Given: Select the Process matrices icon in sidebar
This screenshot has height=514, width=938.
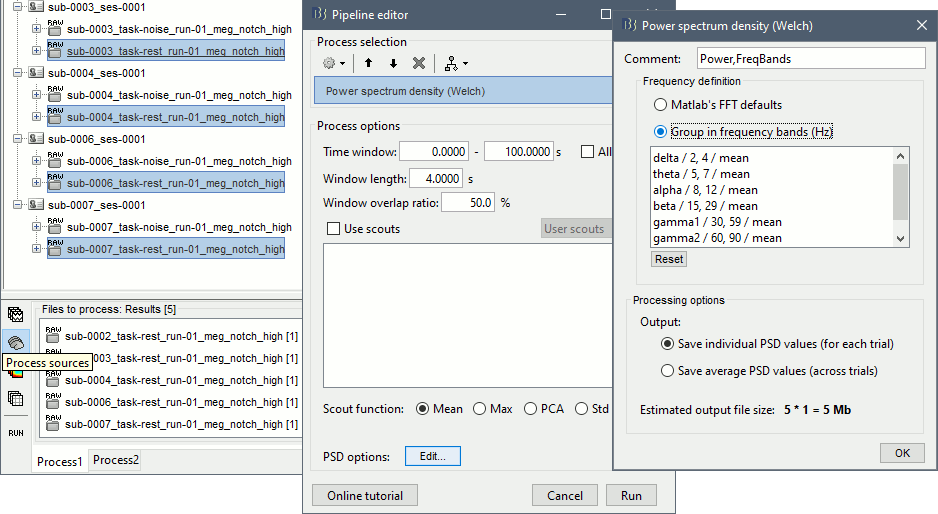Looking at the screenshot, I should (x=15, y=398).
